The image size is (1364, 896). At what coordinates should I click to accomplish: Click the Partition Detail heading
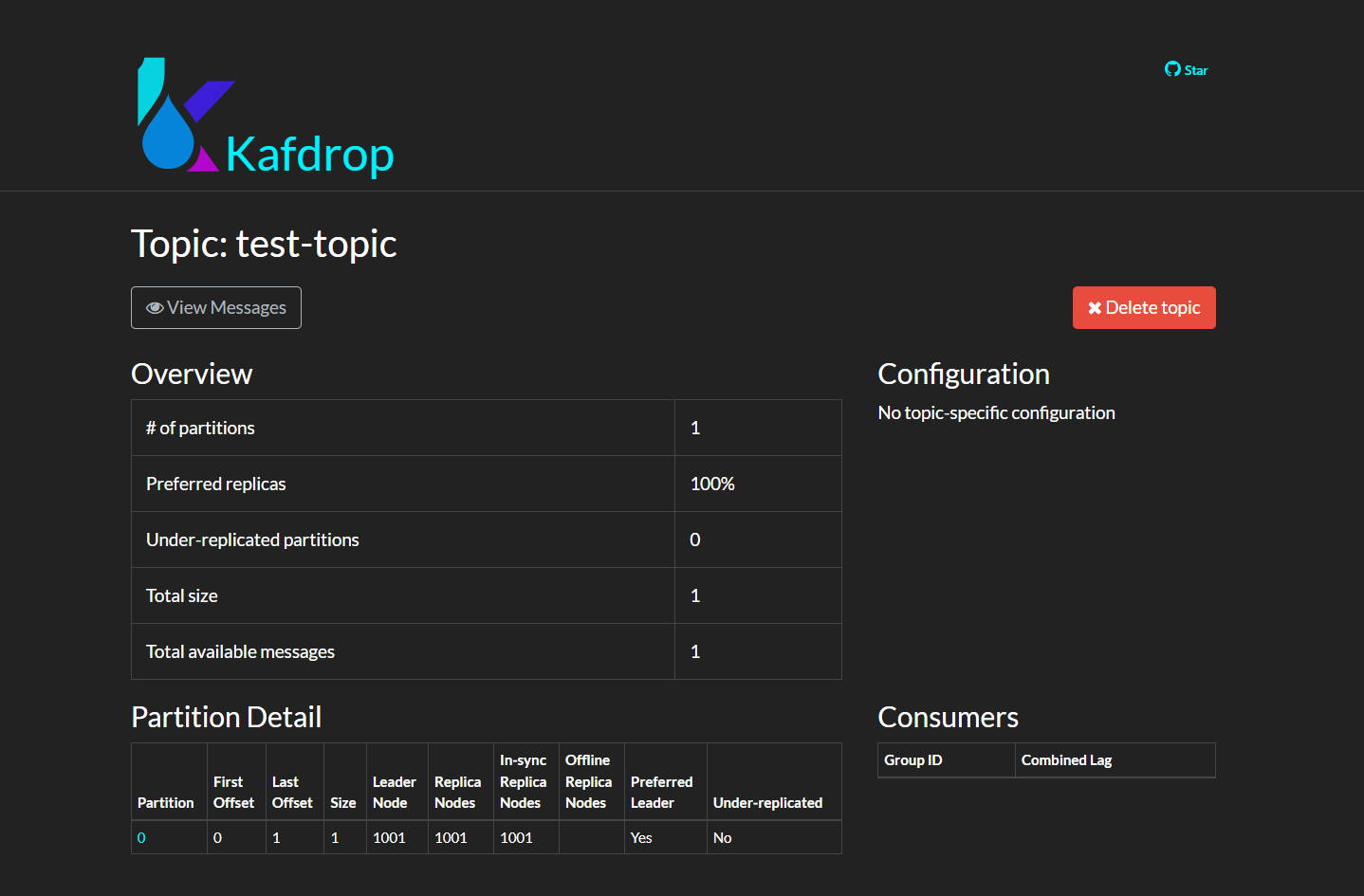[226, 717]
